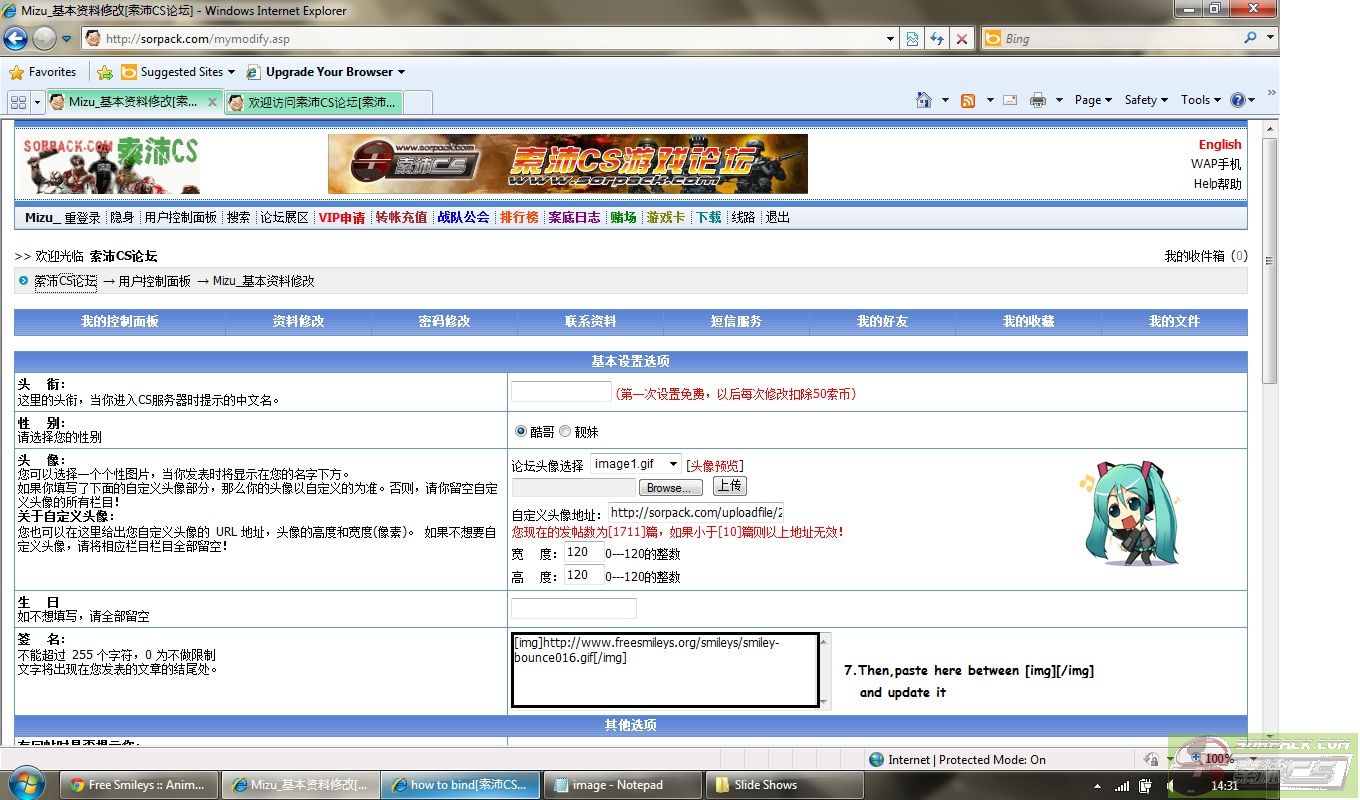Viewport: 1360px width, 800px height.
Task: Expand the image1.gif avatar dropdown
Action: [x=673, y=464]
